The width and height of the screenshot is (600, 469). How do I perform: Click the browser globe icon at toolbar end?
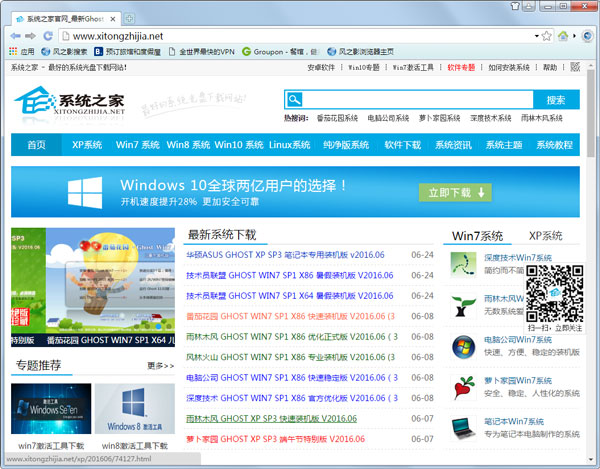click(x=587, y=36)
